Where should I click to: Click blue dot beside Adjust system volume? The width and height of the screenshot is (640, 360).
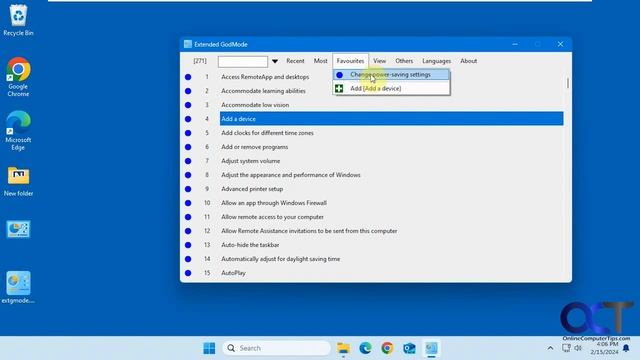point(188,161)
